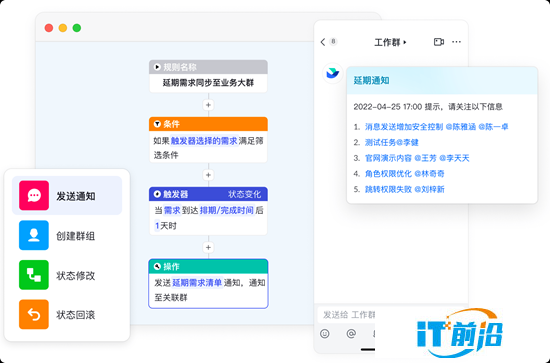Image resolution: width=550 pixels, height=363 pixels.
Task: Open link 消息发送增加安全控制
Action: [x=404, y=127]
